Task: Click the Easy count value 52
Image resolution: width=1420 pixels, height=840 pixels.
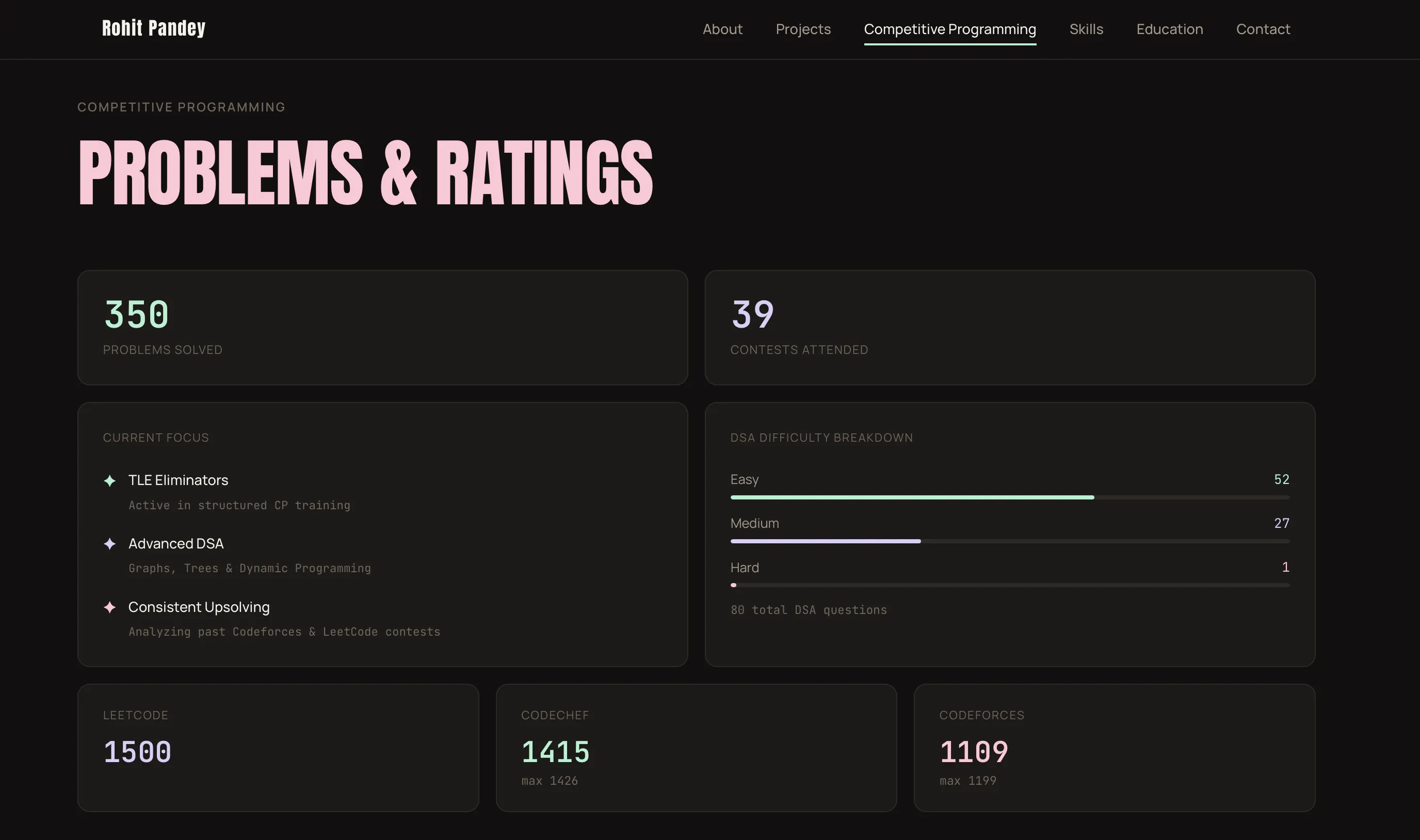Action: click(1281, 479)
